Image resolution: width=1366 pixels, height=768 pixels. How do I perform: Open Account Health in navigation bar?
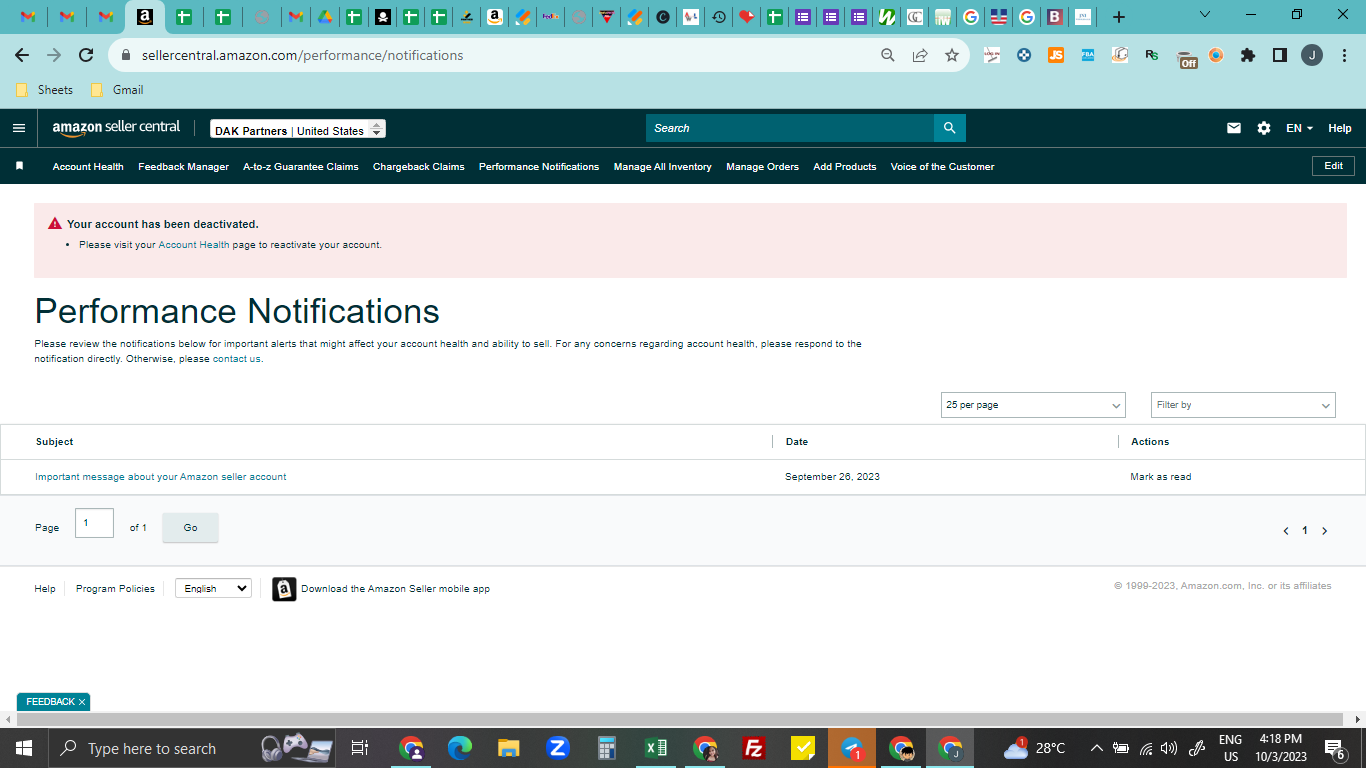88,167
